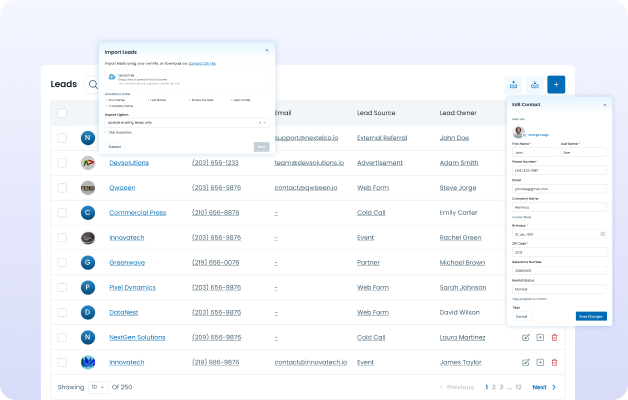Viewport: 628px width, 400px height.
Task: Click the blue plus add lead button
Action: point(556,85)
